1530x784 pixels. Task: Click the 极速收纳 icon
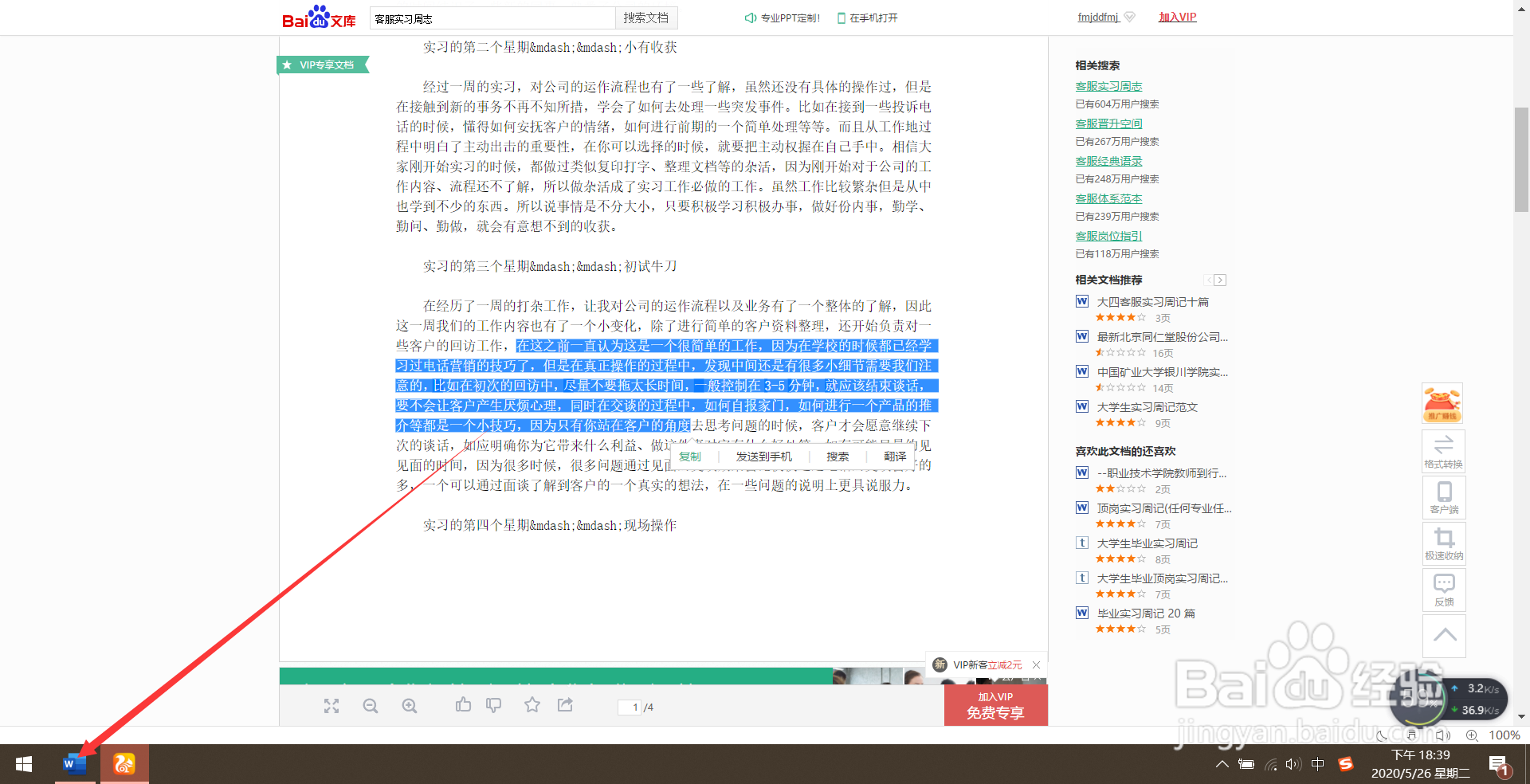(1443, 543)
